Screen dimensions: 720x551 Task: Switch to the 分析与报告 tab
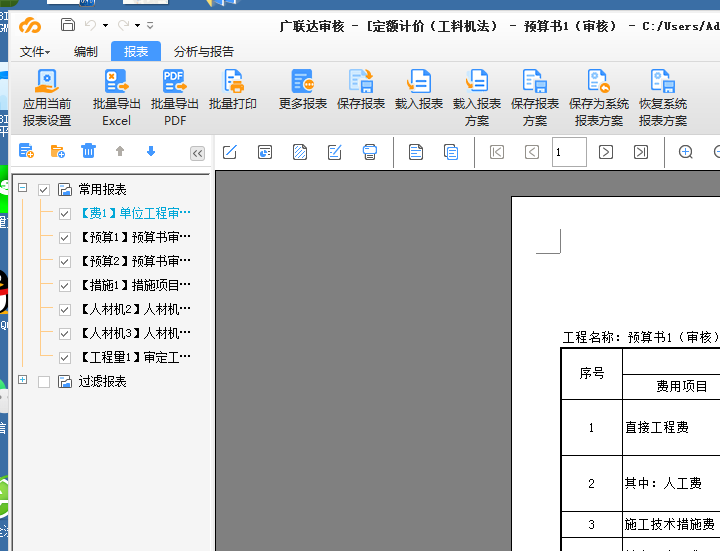tap(204, 52)
